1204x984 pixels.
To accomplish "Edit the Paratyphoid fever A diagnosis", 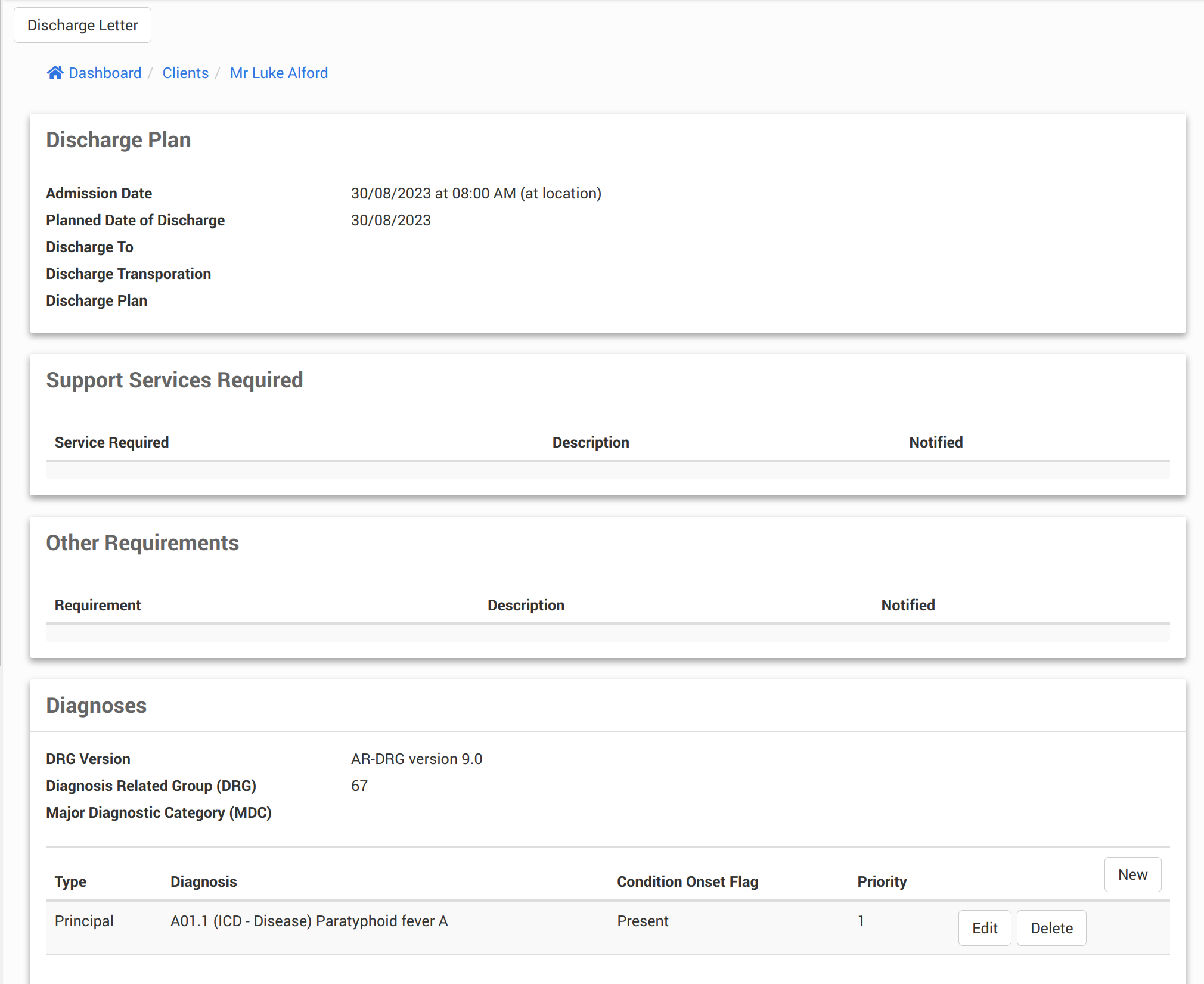I will pos(984,927).
